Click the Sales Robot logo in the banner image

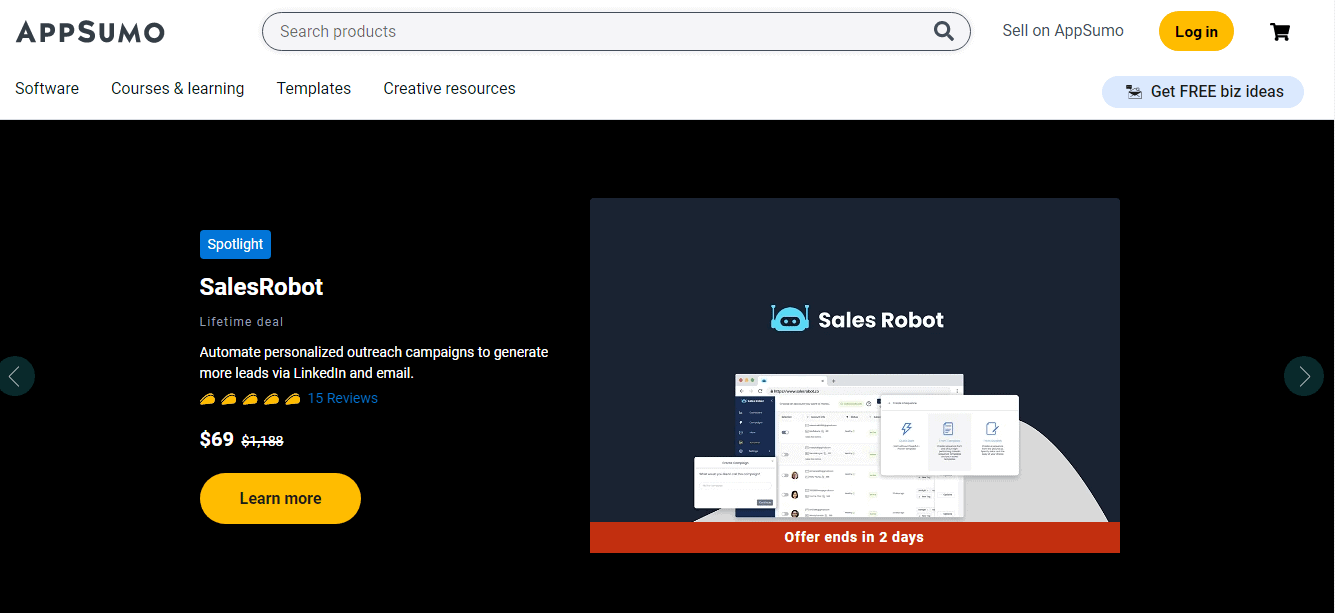coord(857,319)
